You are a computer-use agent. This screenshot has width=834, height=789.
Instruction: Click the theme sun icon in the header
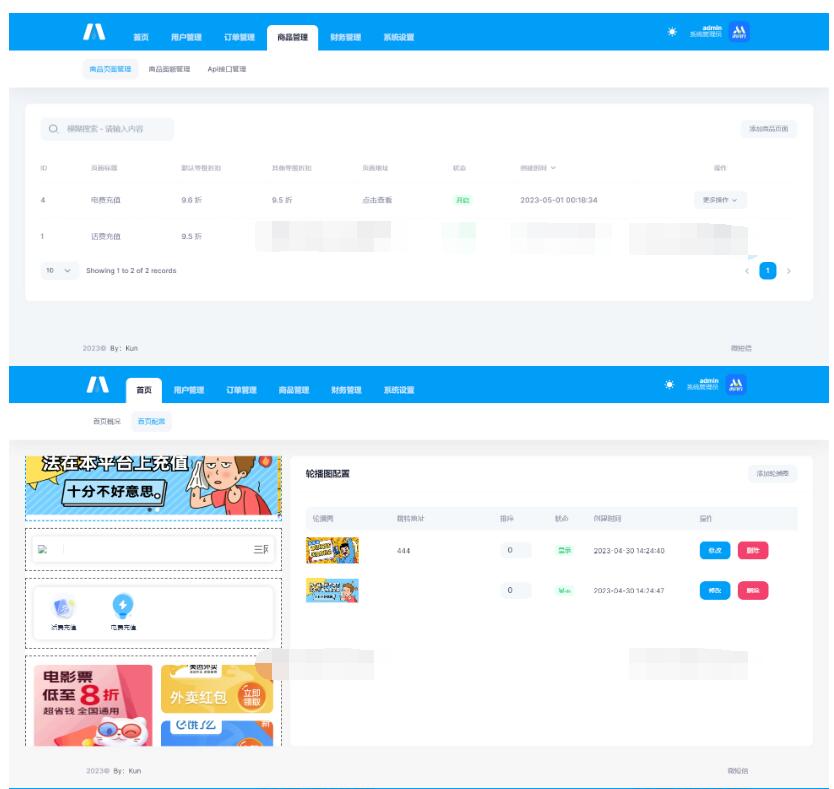click(x=672, y=30)
